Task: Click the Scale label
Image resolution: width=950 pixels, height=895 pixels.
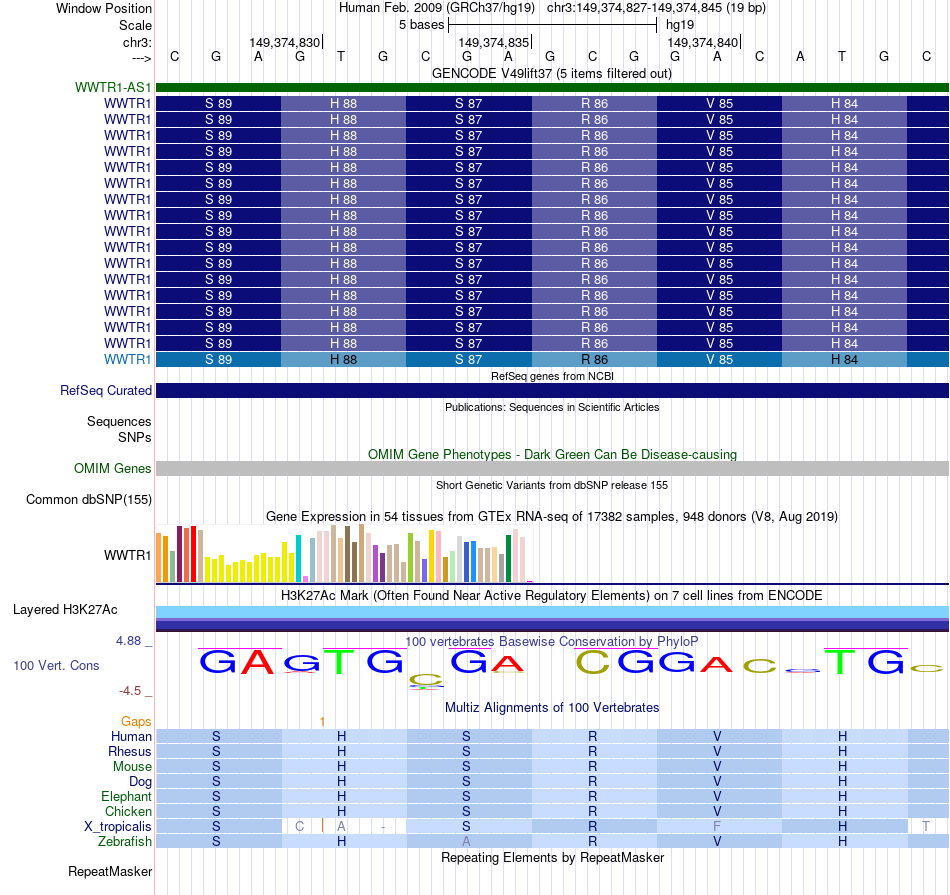Action: coord(135,25)
